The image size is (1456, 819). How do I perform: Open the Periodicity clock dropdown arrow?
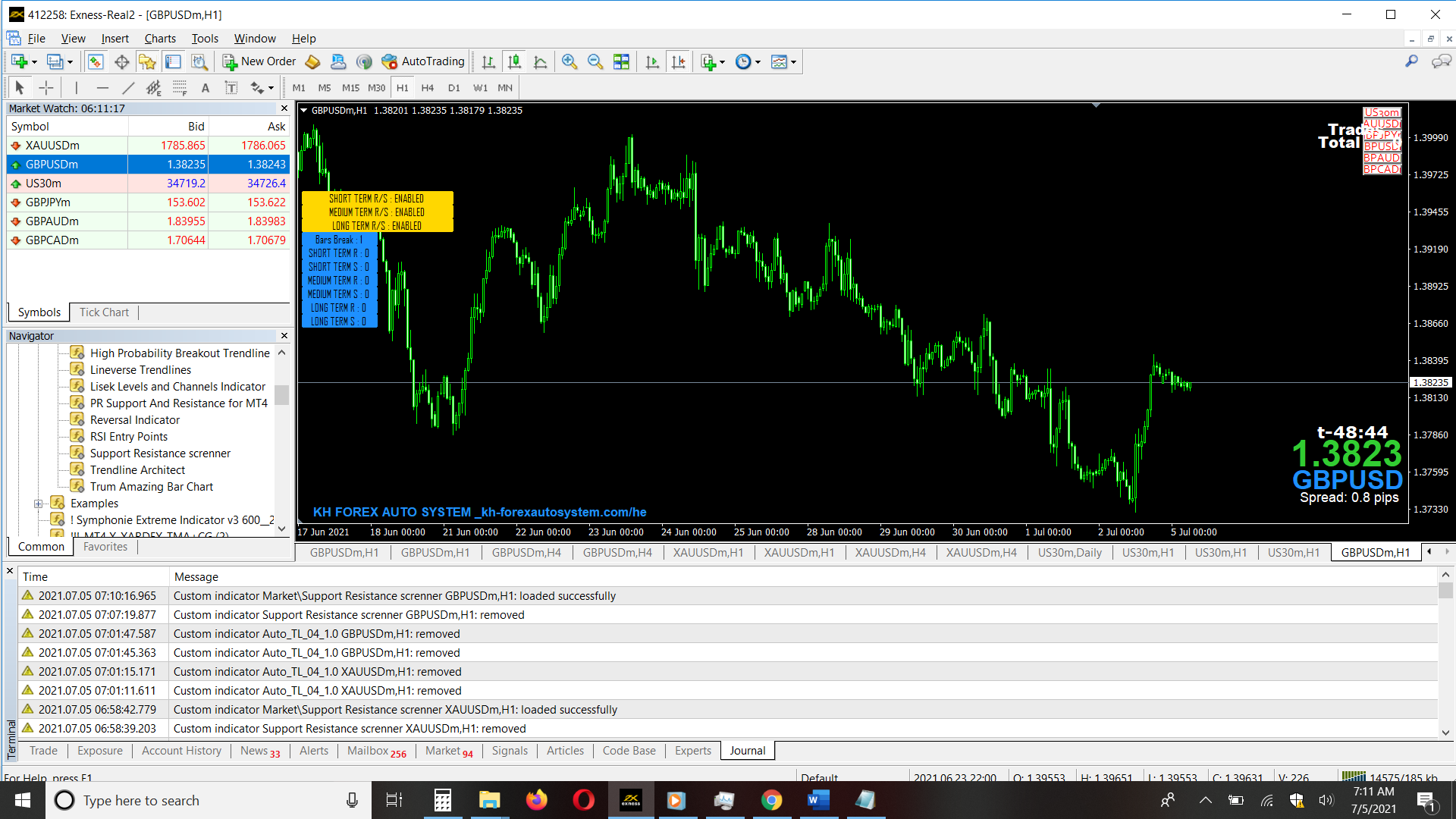[758, 62]
